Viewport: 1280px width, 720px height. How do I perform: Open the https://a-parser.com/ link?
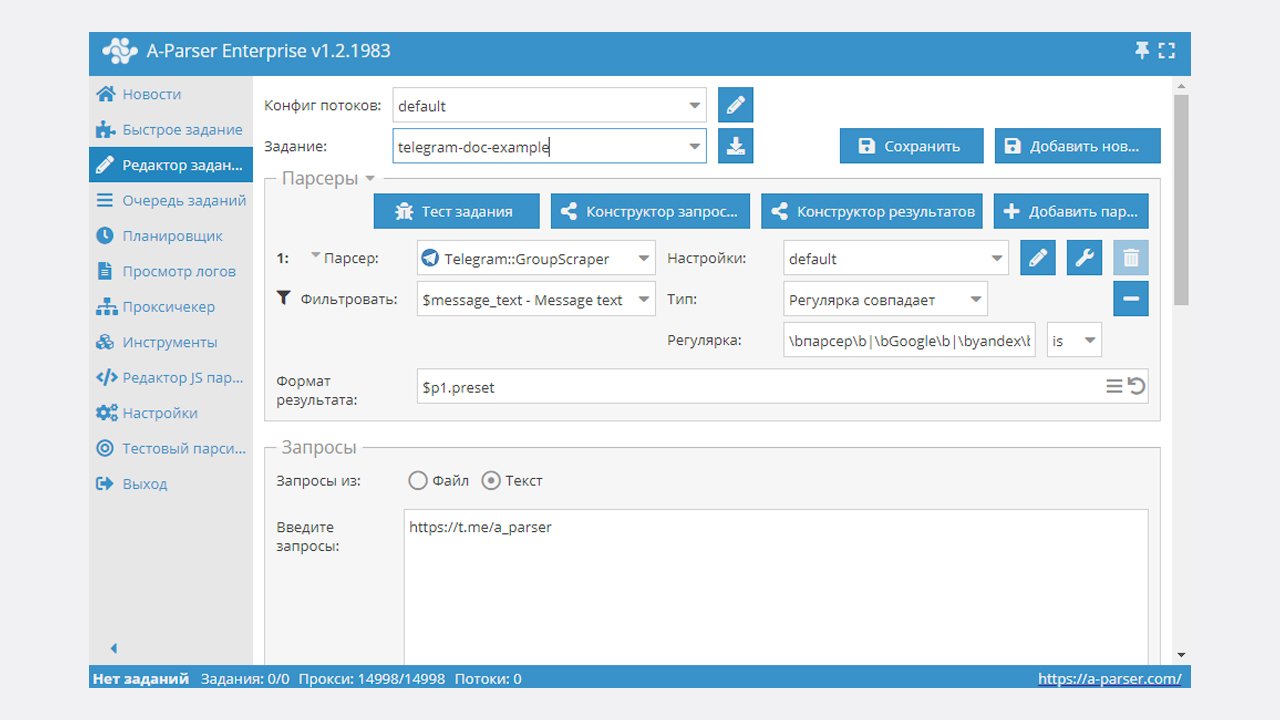1110,678
